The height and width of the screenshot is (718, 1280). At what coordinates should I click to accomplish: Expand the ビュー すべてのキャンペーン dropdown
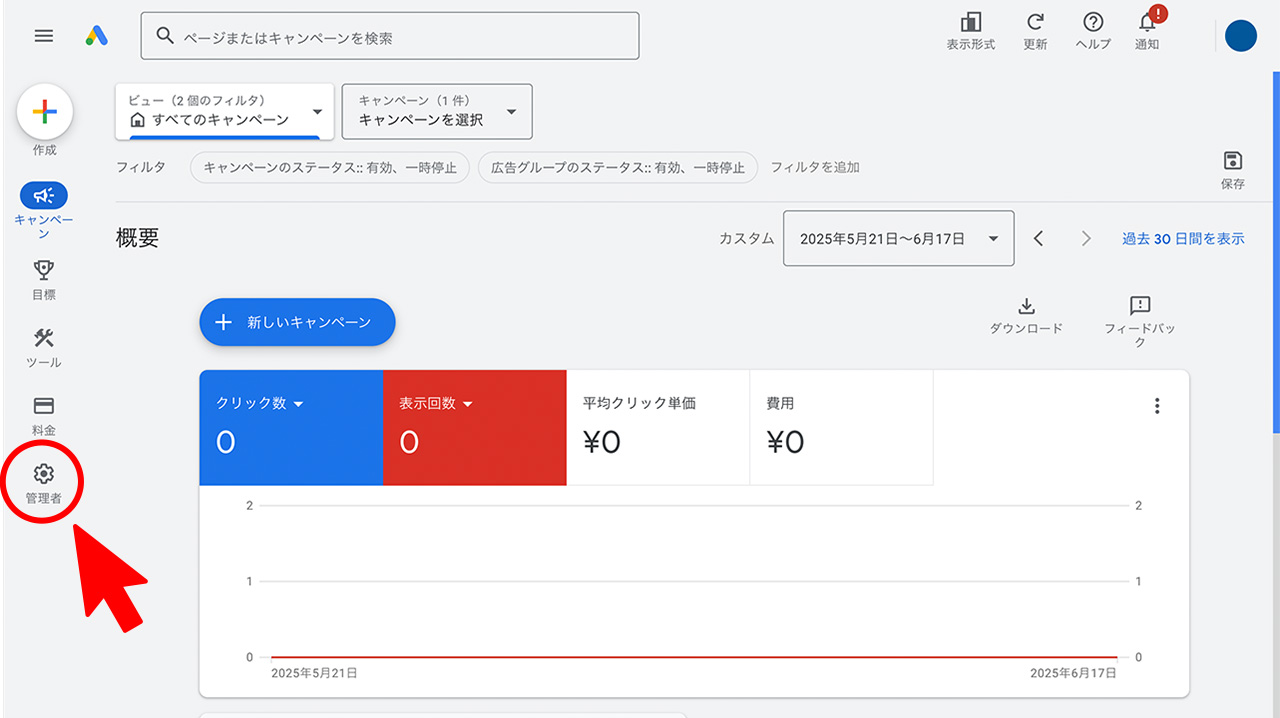pos(225,111)
